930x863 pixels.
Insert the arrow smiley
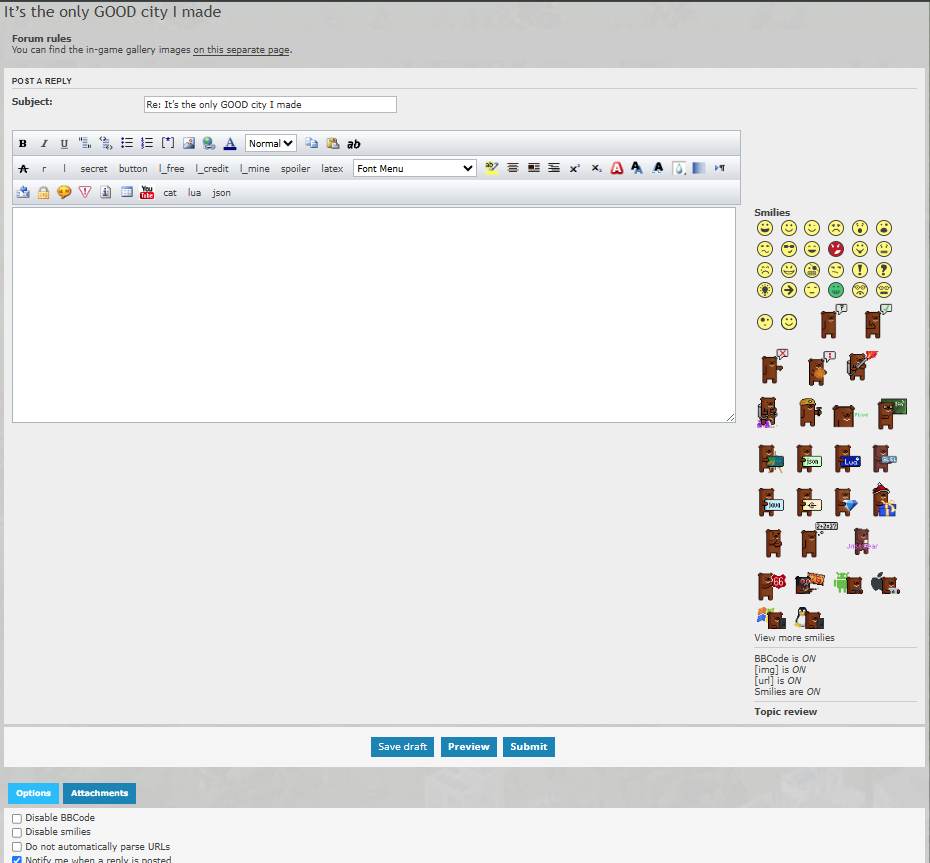pyautogui.click(x=788, y=290)
